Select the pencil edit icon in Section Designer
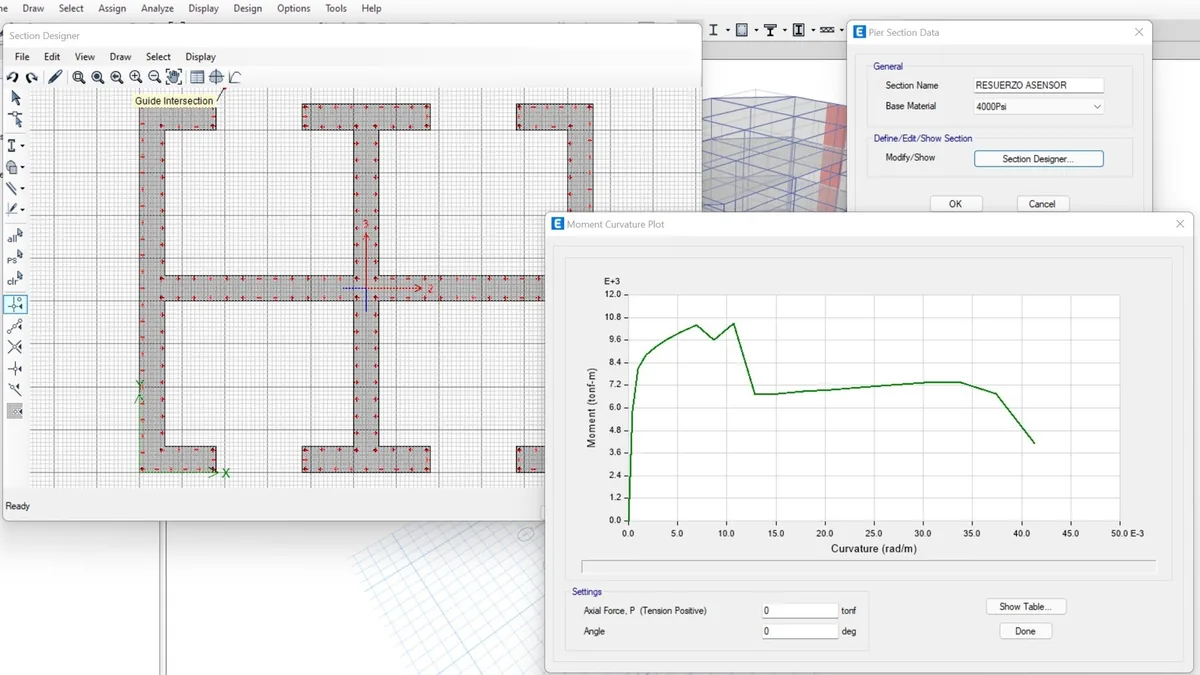The image size is (1200, 675). (x=55, y=77)
